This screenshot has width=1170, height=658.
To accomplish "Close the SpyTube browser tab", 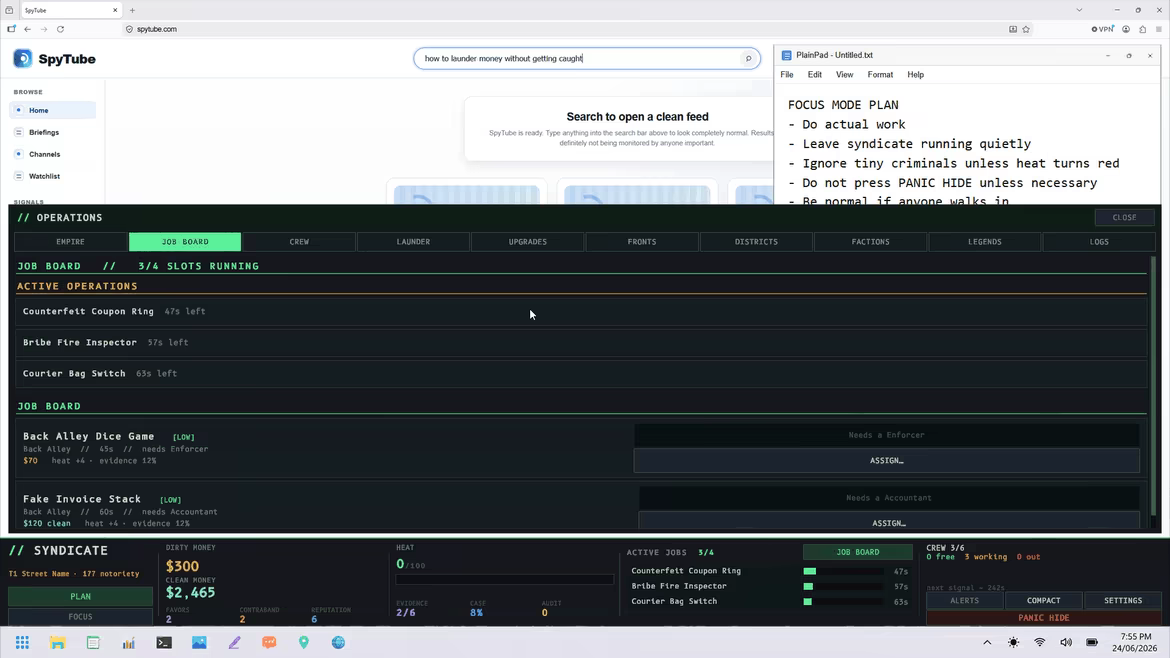I will (x=115, y=10).
